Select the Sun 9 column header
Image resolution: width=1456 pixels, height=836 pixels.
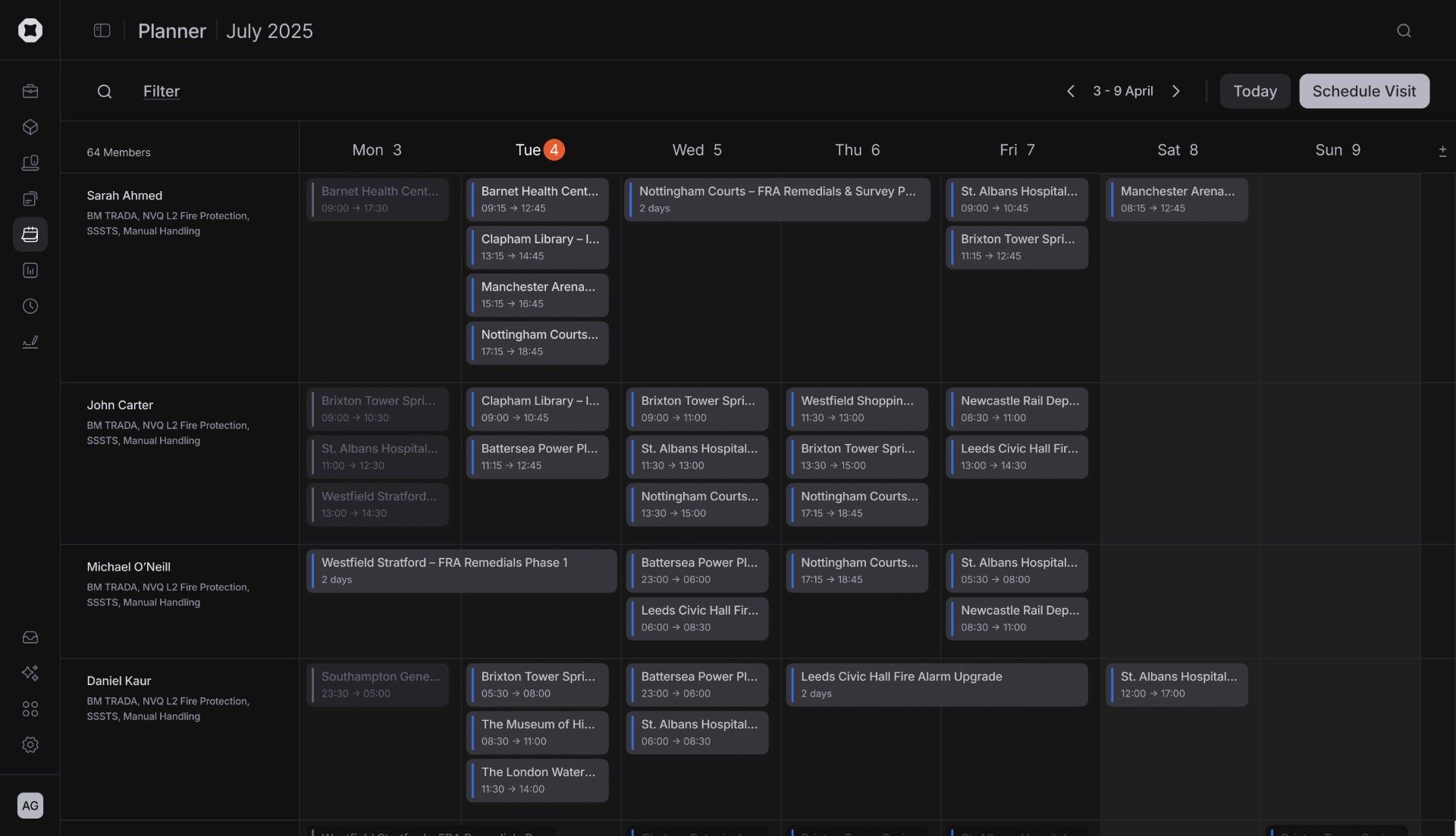click(x=1338, y=150)
